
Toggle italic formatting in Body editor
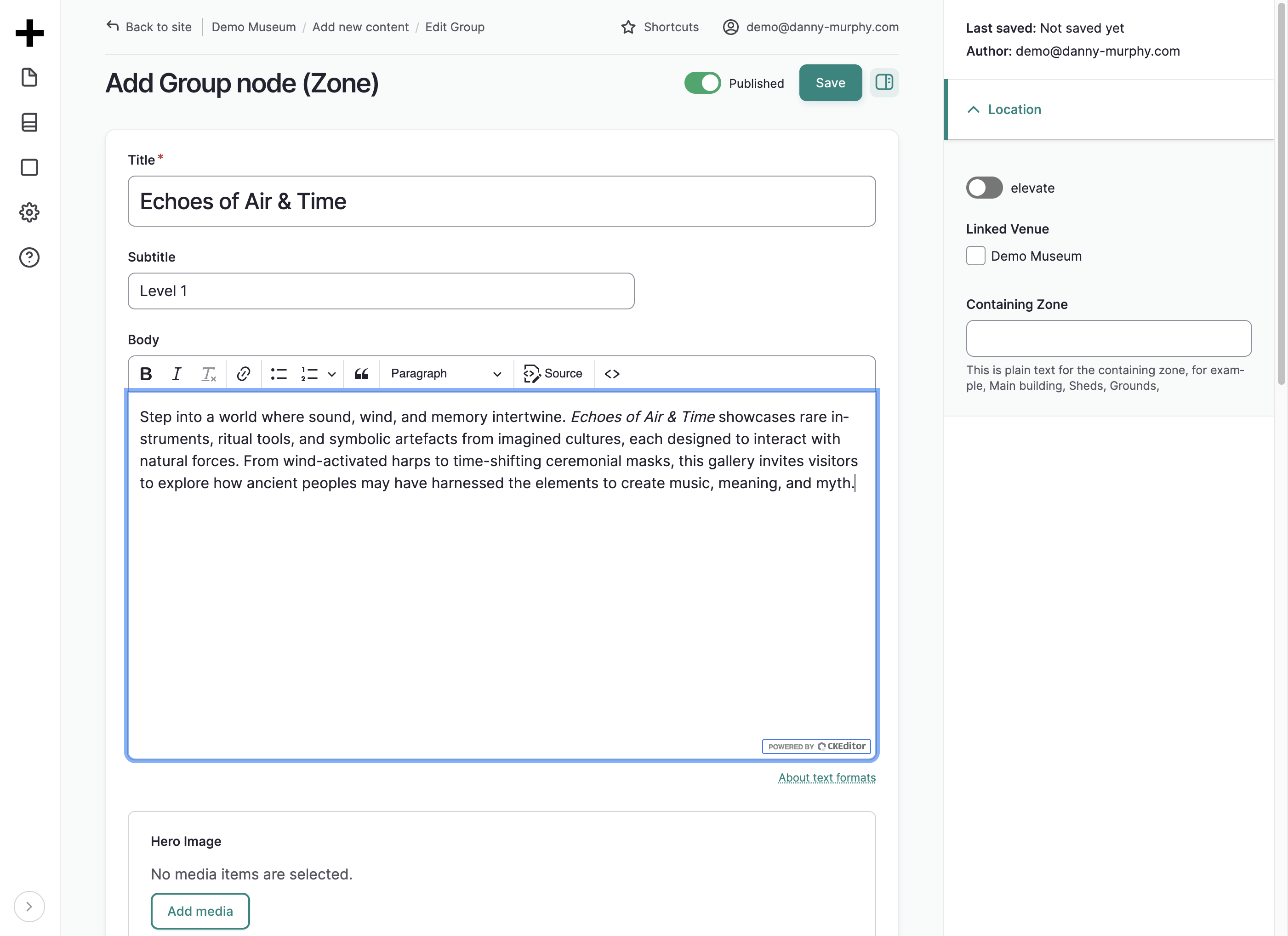point(177,373)
